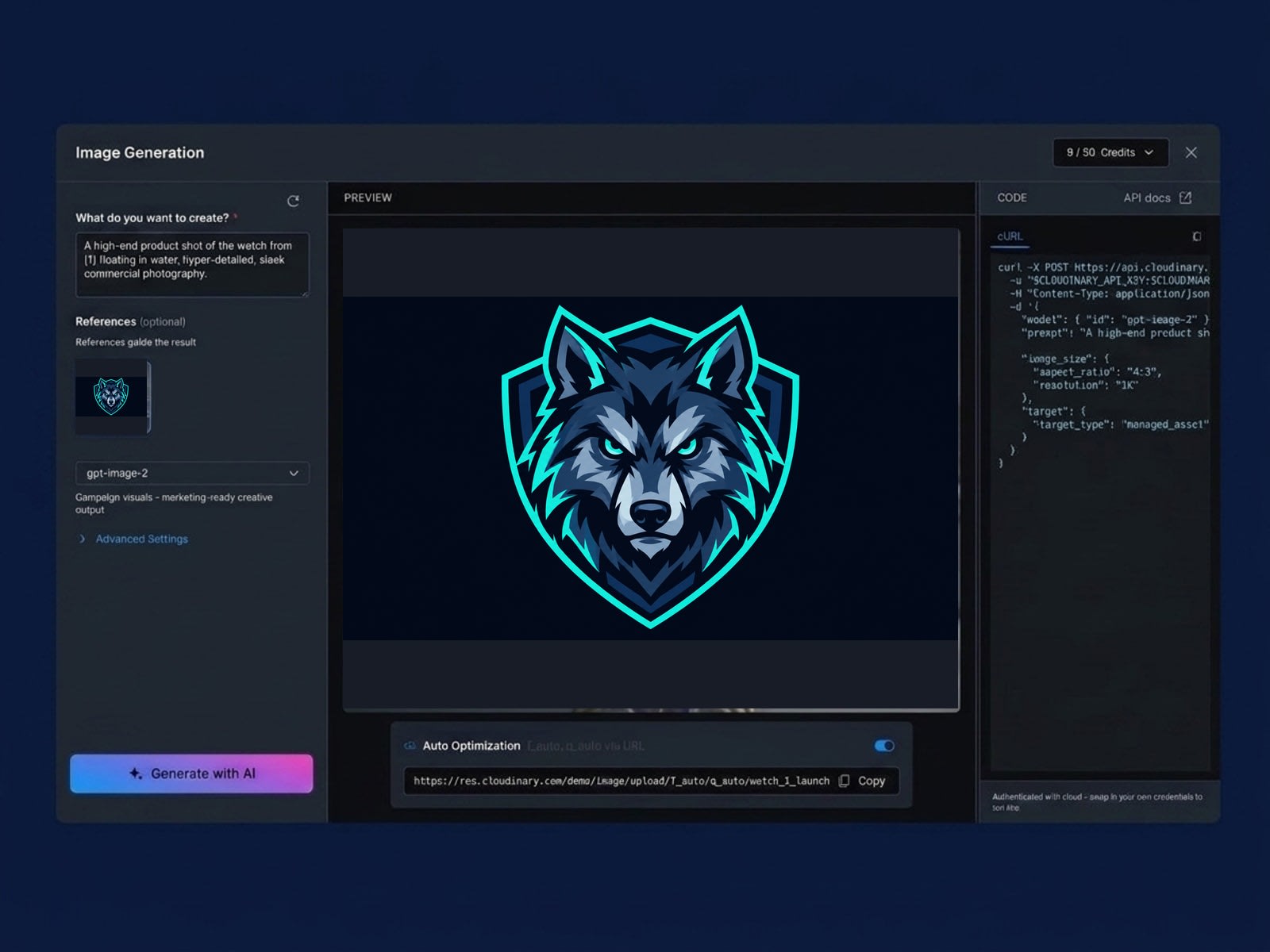Image resolution: width=1270 pixels, height=952 pixels.
Task: Click the "Campaign visuals" model description
Action: tap(173, 503)
